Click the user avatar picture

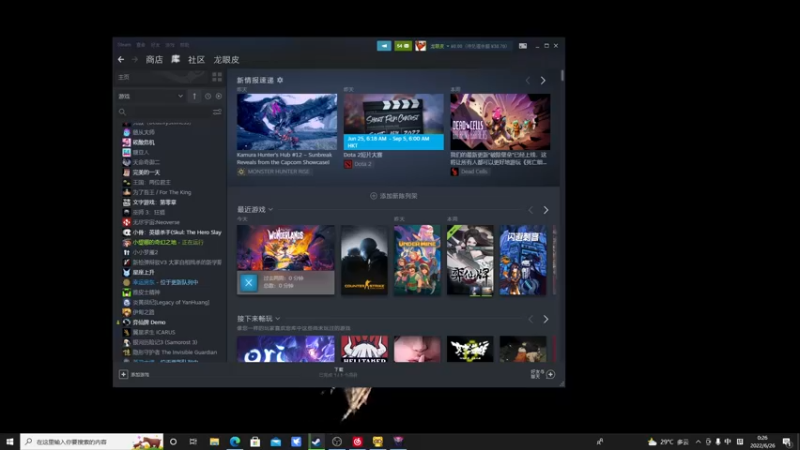(420, 46)
